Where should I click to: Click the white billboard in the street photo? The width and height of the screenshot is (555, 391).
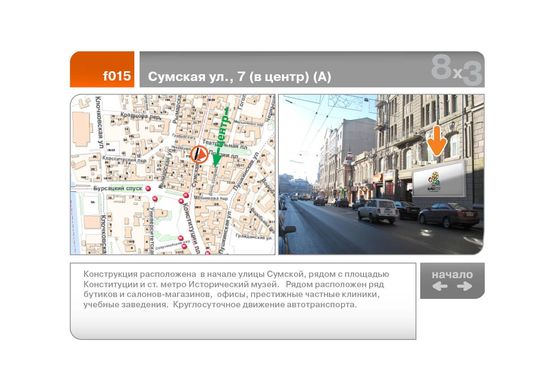tap(439, 180)
